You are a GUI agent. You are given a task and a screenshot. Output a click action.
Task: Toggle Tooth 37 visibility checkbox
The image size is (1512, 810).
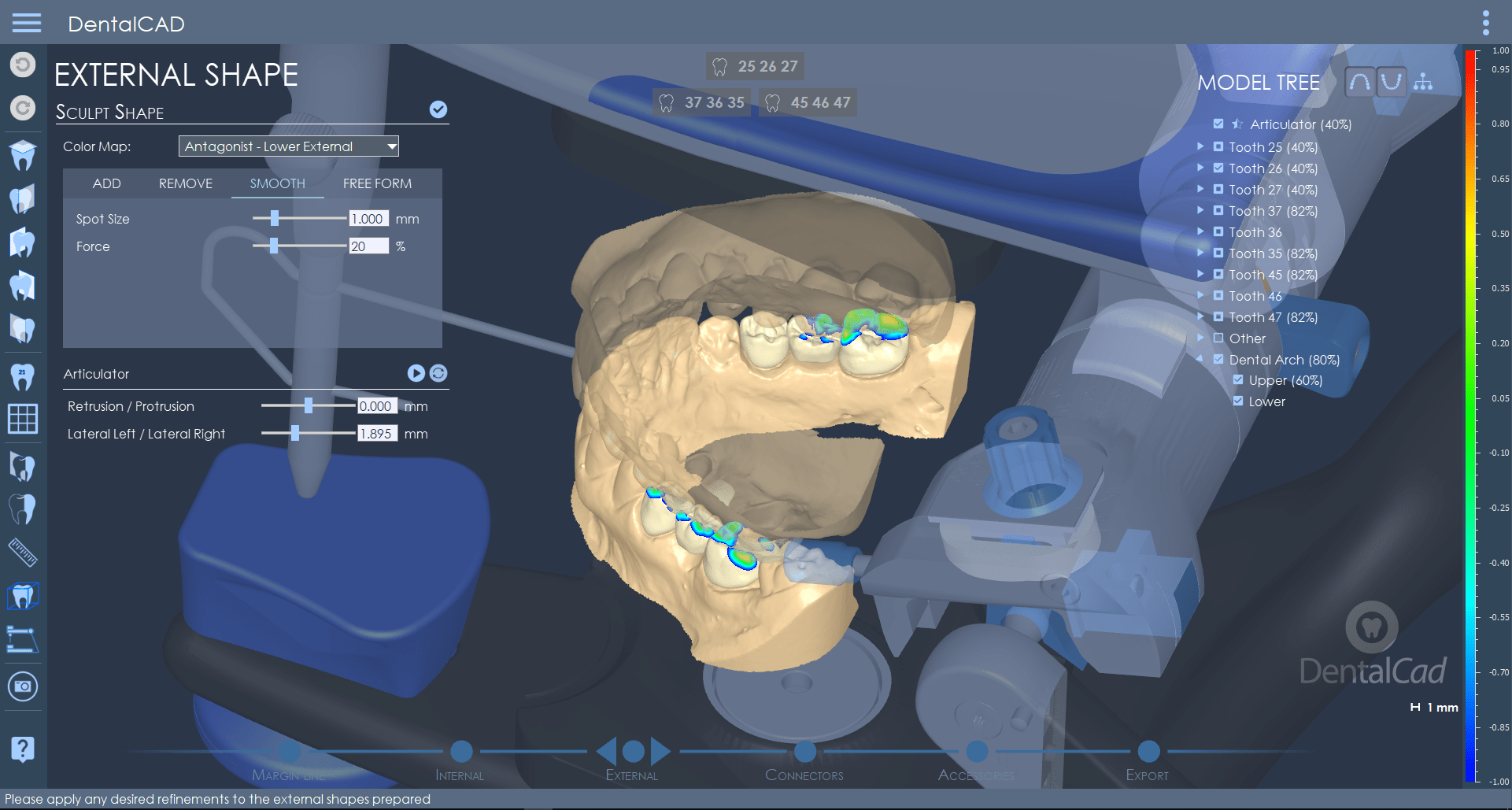[x=1218, y=210]
